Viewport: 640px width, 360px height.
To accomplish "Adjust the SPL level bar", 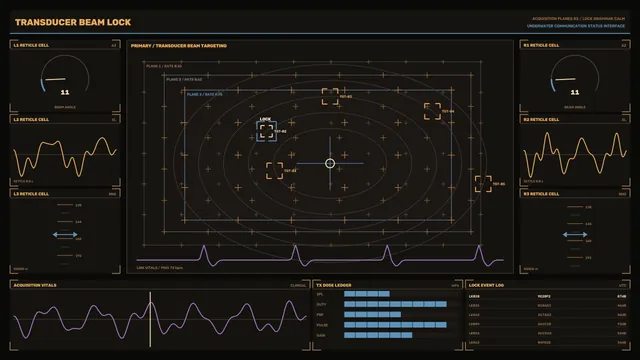I will (367, 294).
